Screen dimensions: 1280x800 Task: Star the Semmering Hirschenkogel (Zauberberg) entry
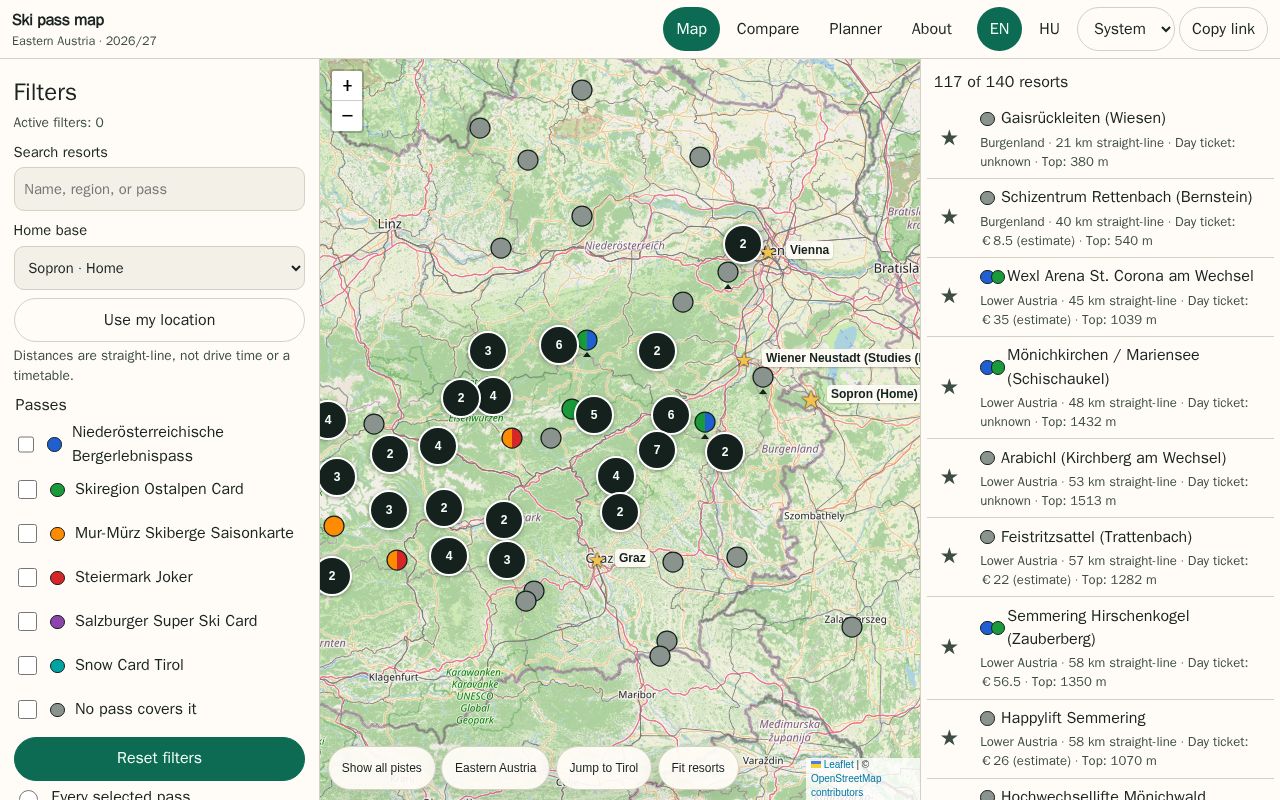click(949, 647)
